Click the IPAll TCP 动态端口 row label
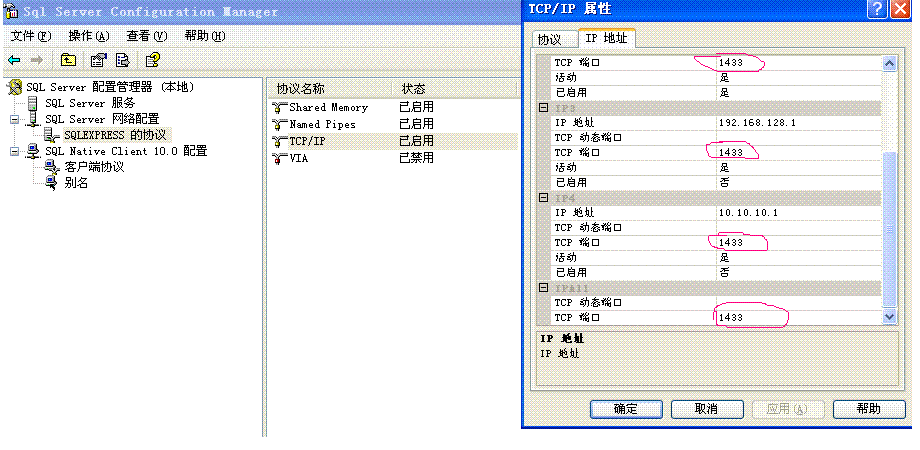The image size is (920, 450). (x=588, y=303)
